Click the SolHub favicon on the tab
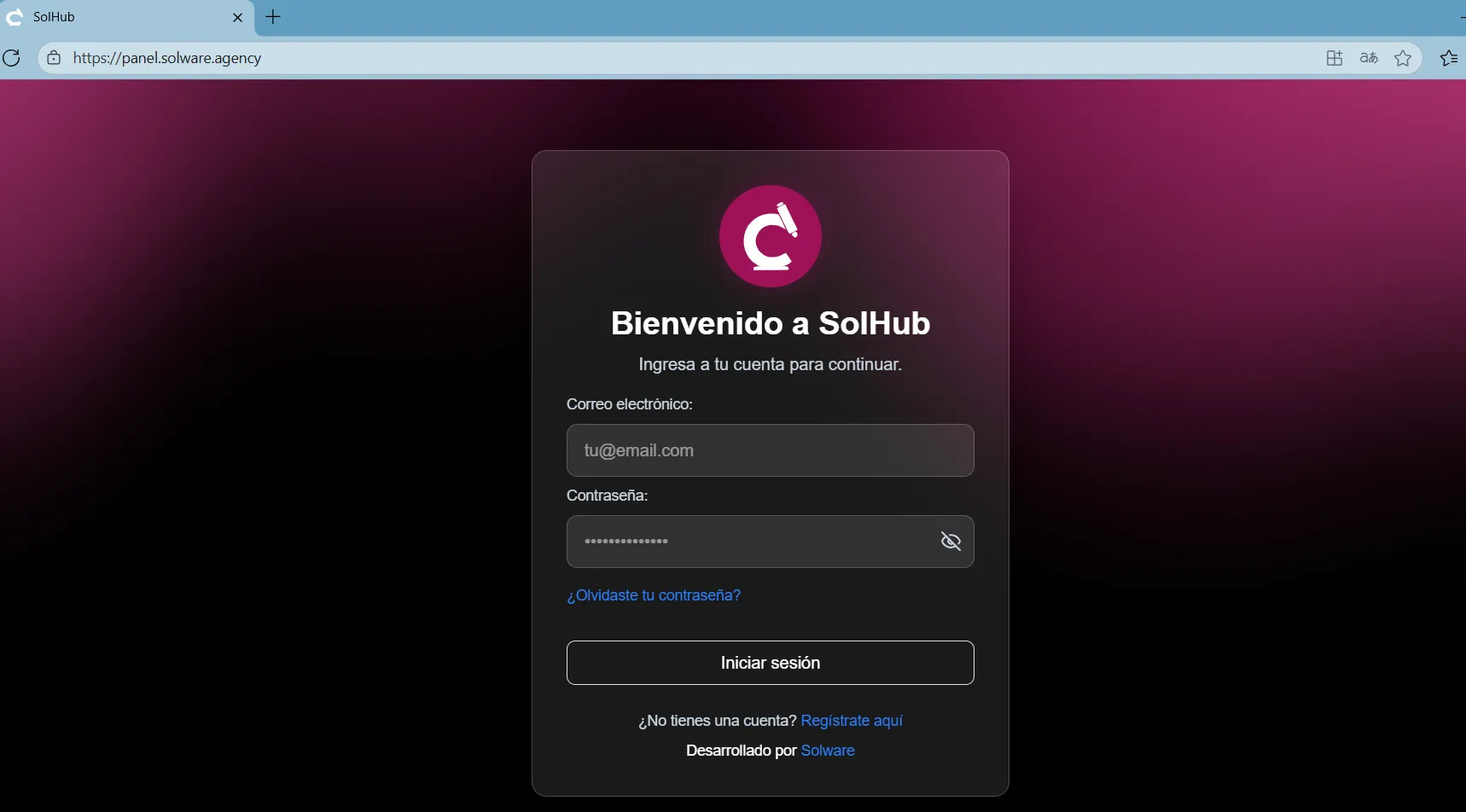This screenshot has height=812, width=1466. click(x=14, y=17)
